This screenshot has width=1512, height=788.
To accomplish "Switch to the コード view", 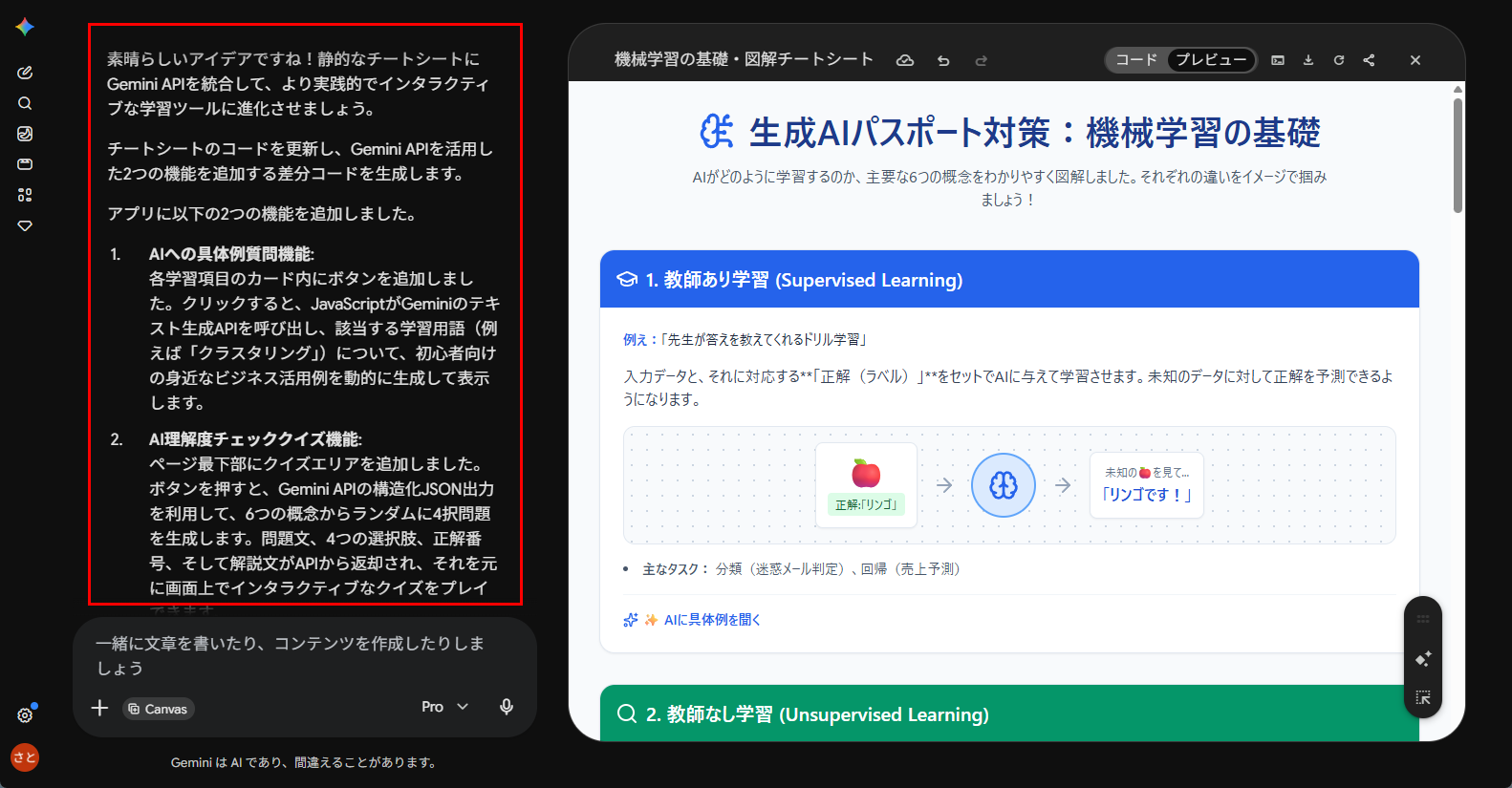I will [1136, 60].
